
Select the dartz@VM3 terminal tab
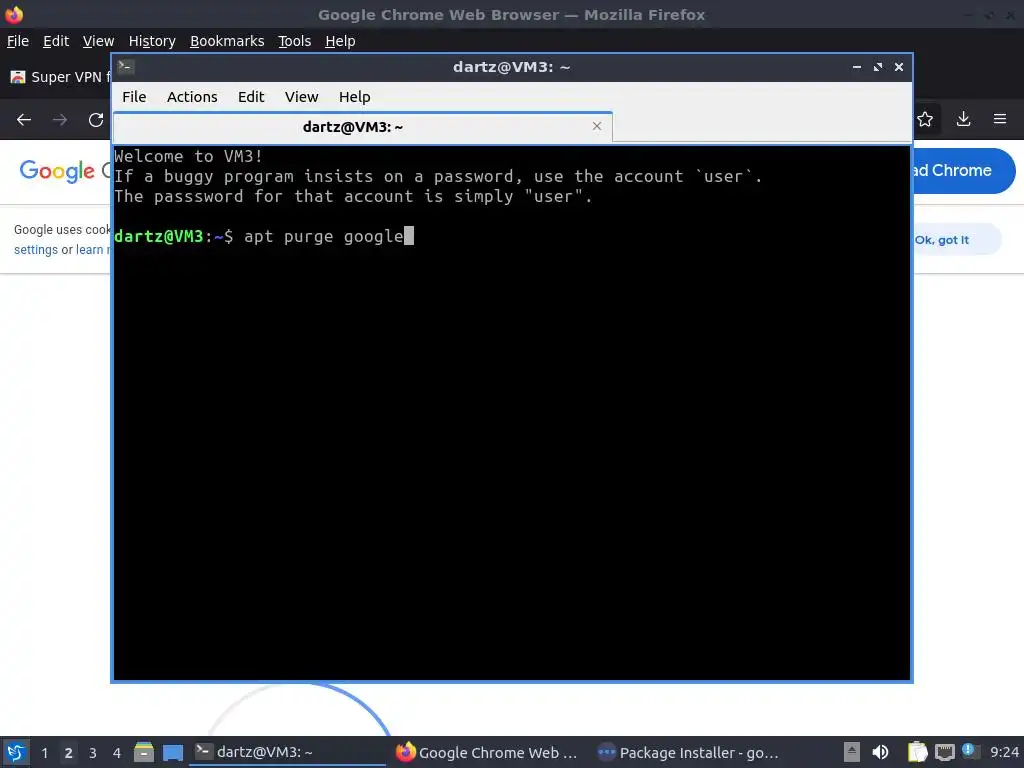pyautogui.click(x=362, y=127)
